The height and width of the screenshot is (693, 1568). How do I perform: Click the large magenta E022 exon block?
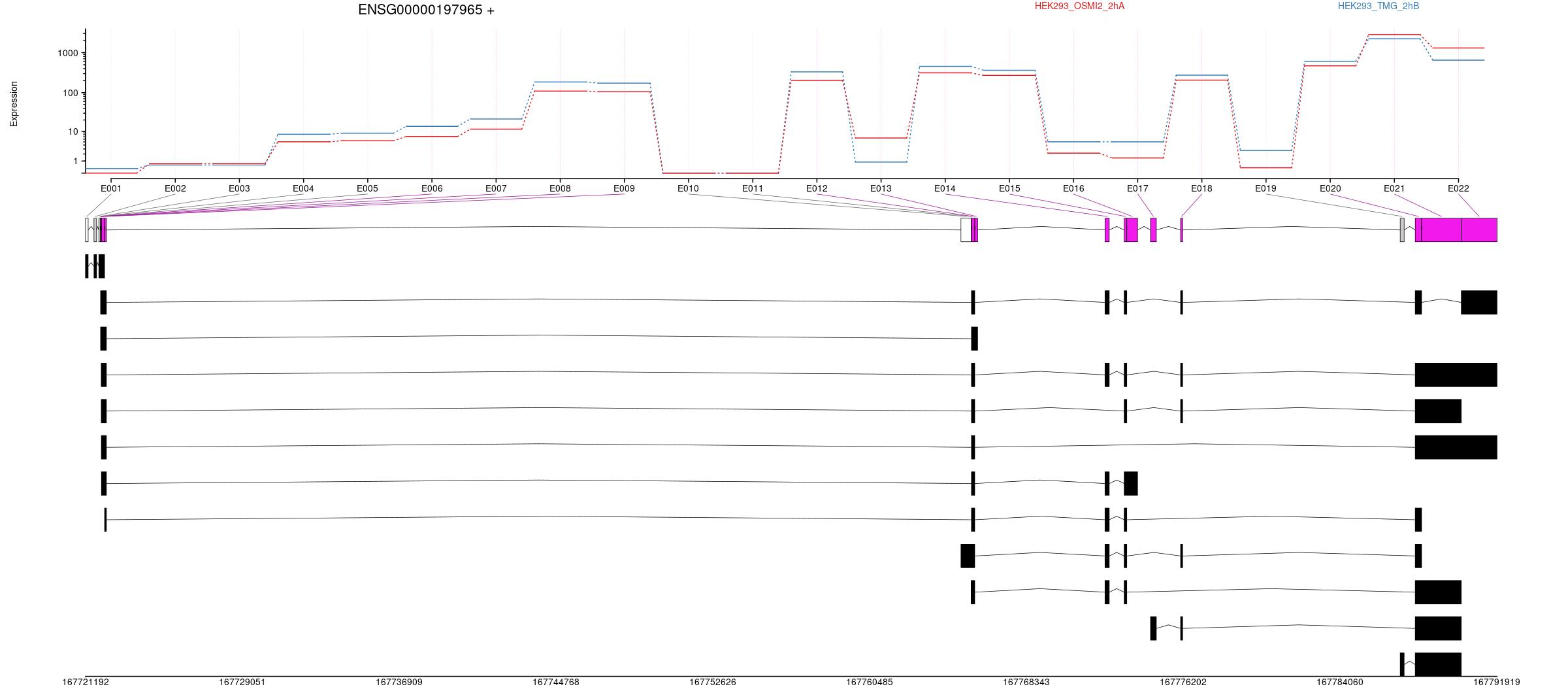tap(1479, 230)
